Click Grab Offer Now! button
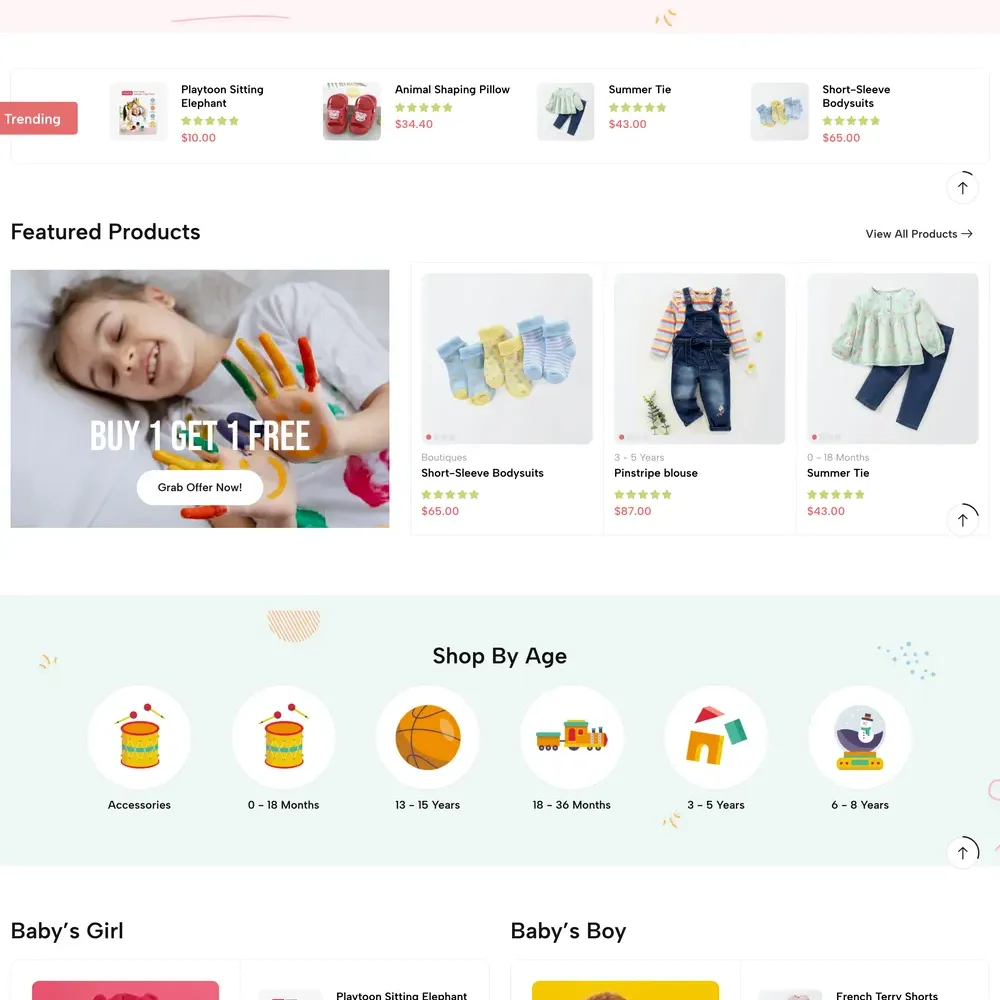Image resolution: width=1000 pixels, height=1000 pixels. (200, 487)
